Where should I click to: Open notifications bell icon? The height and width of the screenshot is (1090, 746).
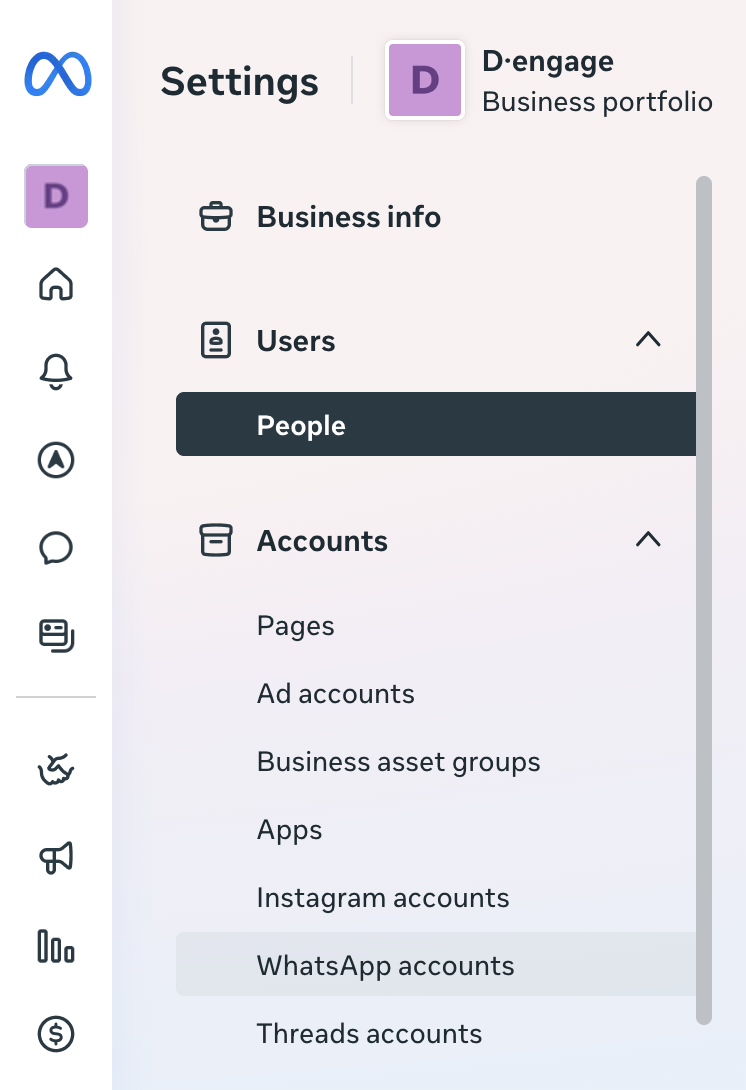(x=56, y=371)
